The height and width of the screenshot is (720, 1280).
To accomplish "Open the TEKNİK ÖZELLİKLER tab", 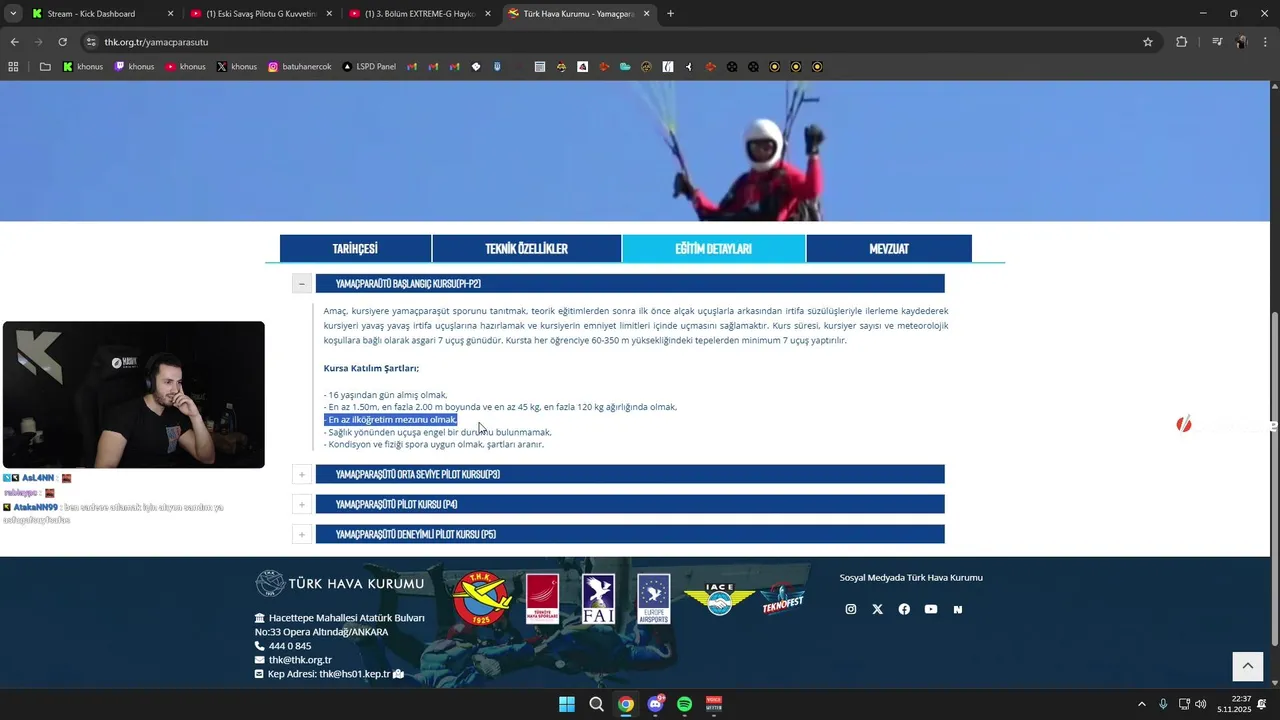I will click(526, 248).
